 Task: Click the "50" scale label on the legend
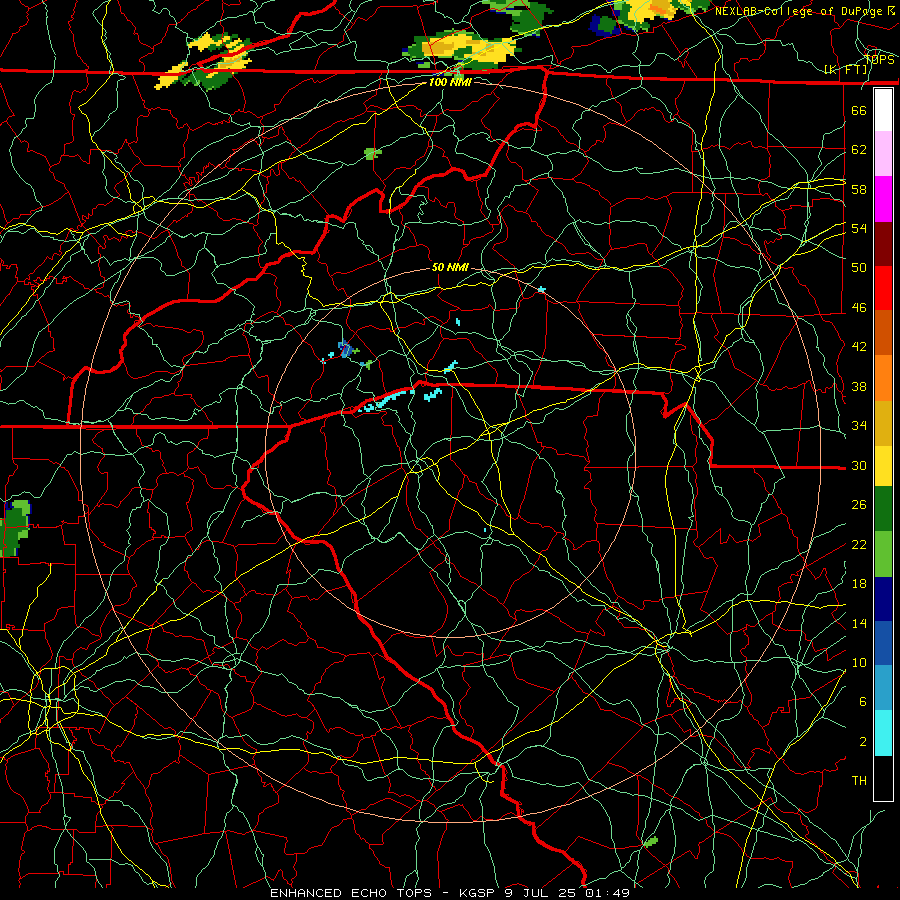pos(859,268)
